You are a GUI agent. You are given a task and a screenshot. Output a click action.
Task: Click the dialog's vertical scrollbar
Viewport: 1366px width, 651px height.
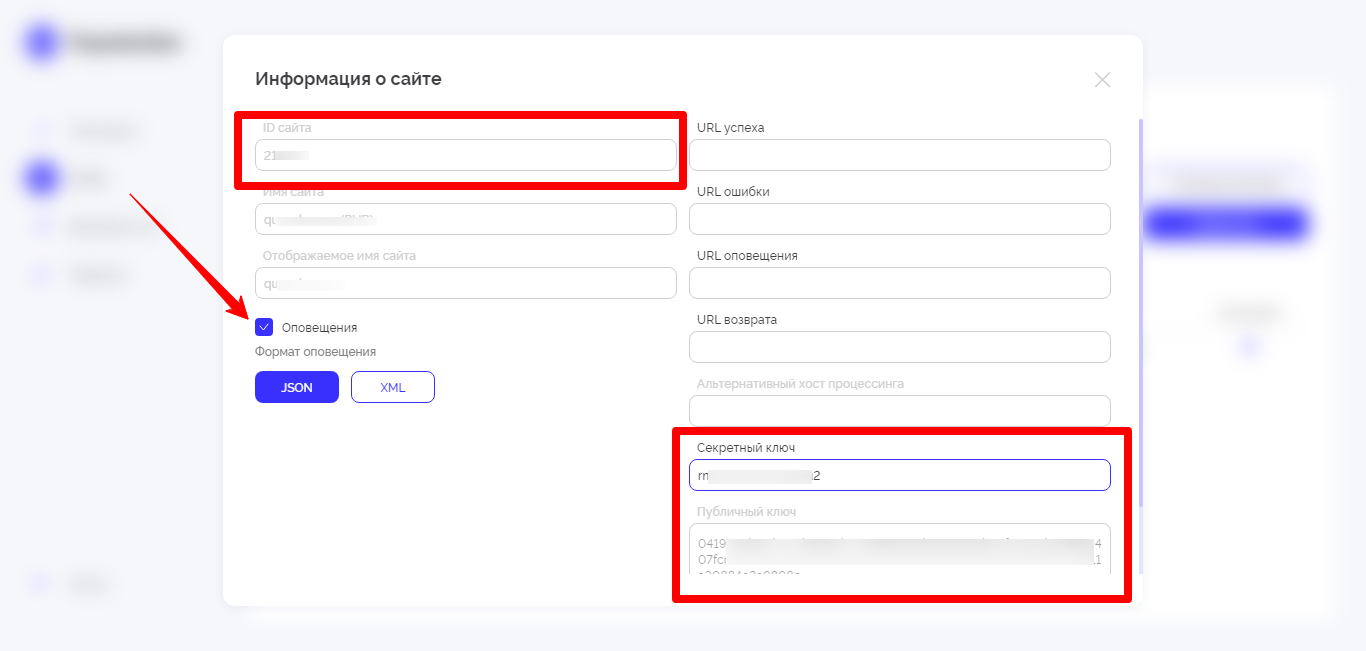pos(1140,300)
